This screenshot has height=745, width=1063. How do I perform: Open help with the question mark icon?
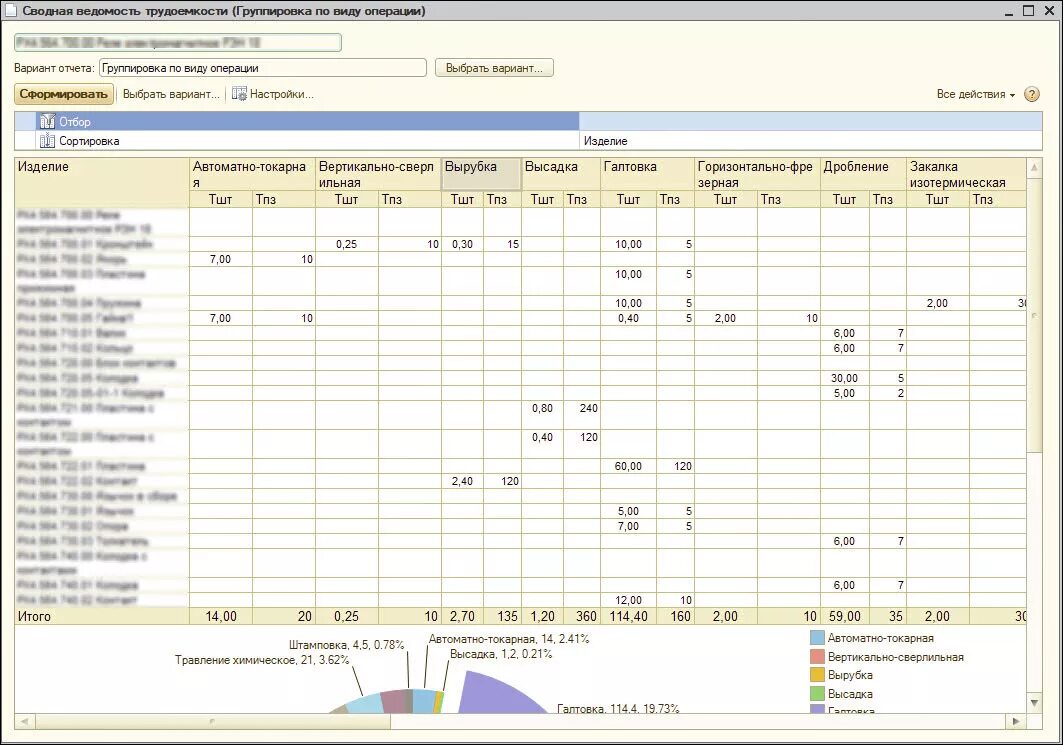pos(1032,94)
